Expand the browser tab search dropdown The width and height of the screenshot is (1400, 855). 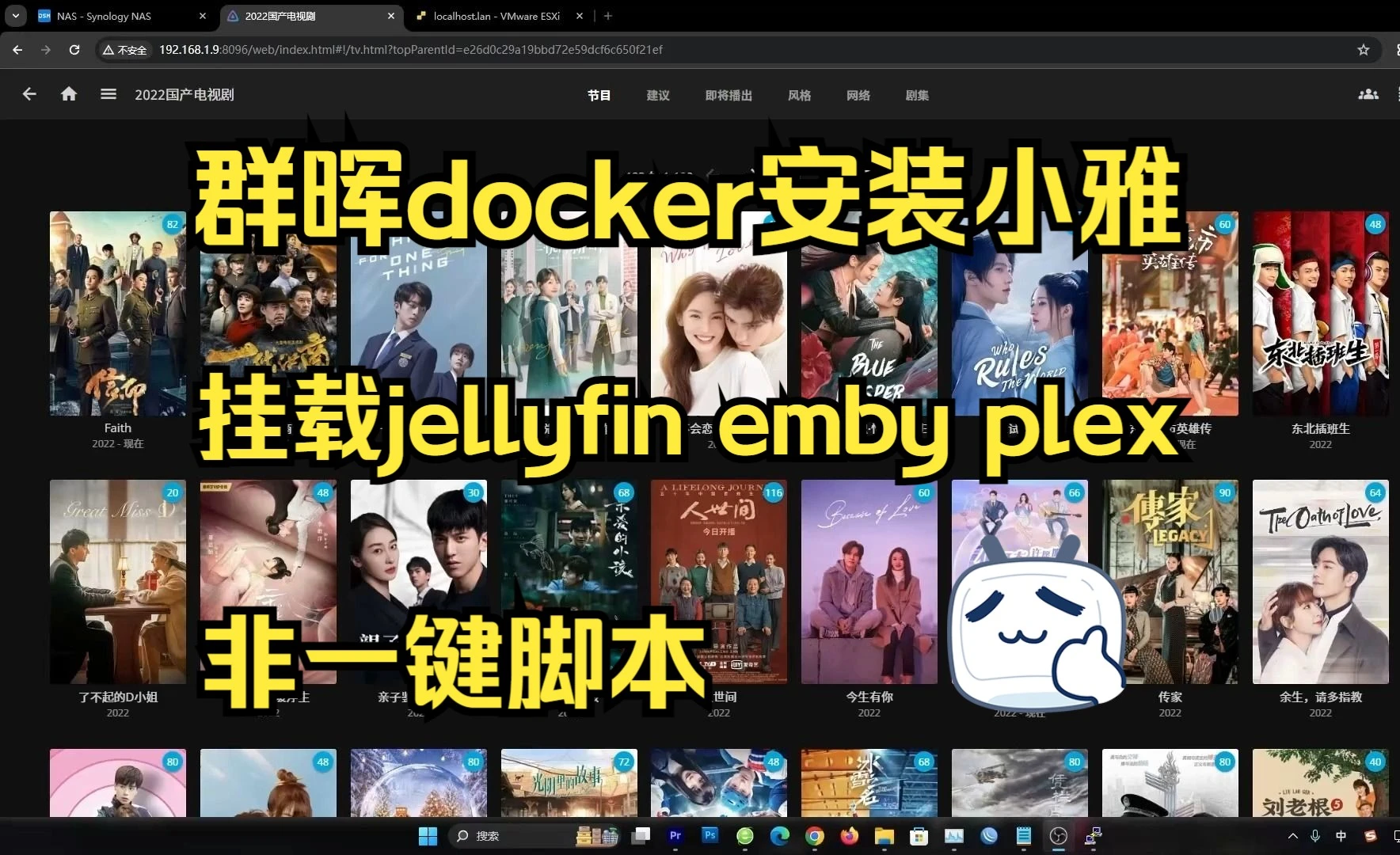click(x=16, y=16)
